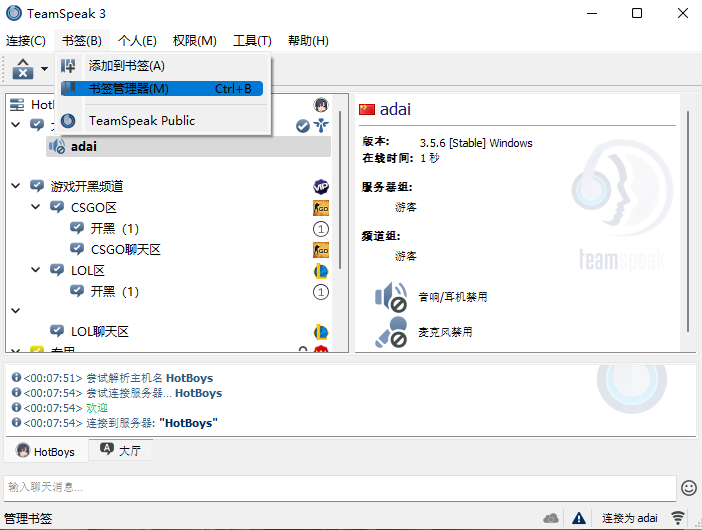Click the League icon on LOL聊天区 row
Viewport: 702px width, 530px height.
[x=321, y=332]
